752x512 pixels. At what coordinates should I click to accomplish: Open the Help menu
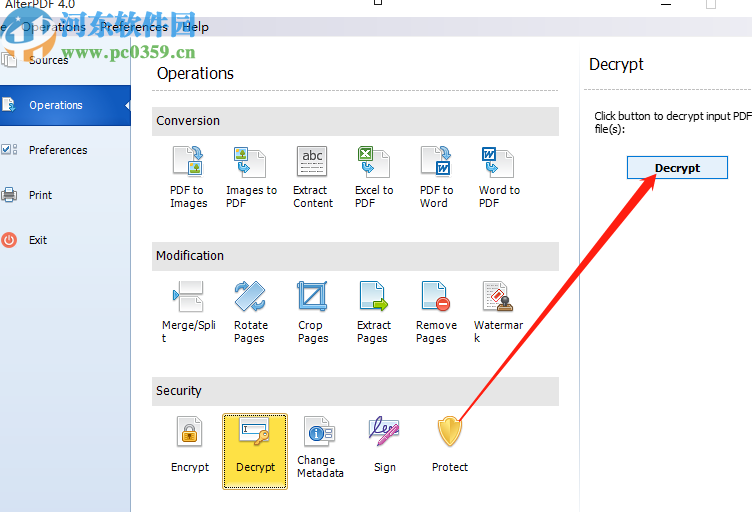(195, 27)
